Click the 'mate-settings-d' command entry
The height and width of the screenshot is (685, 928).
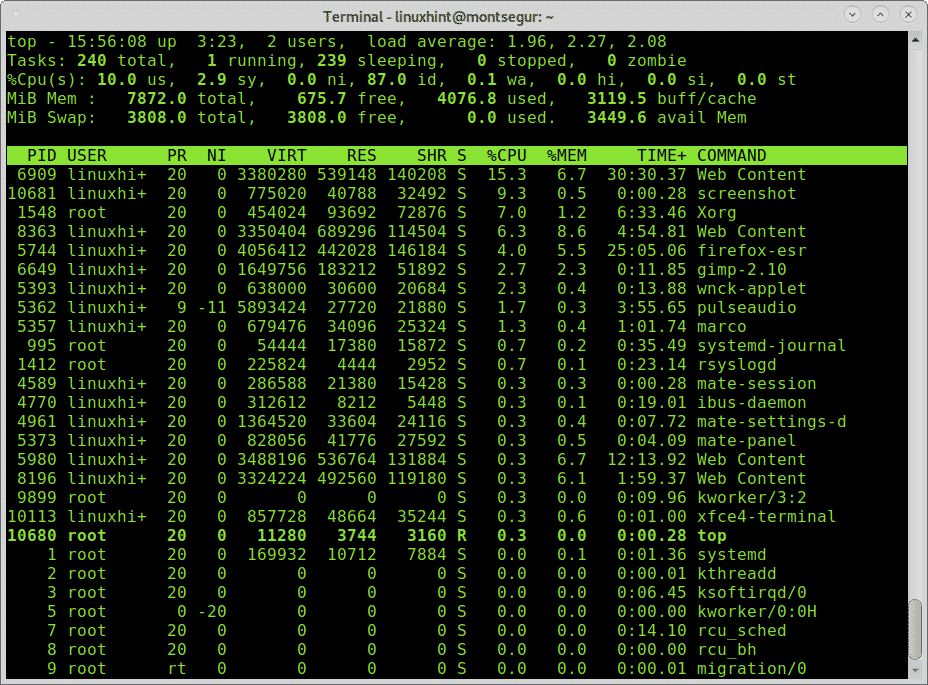click(x=771, y=422)
